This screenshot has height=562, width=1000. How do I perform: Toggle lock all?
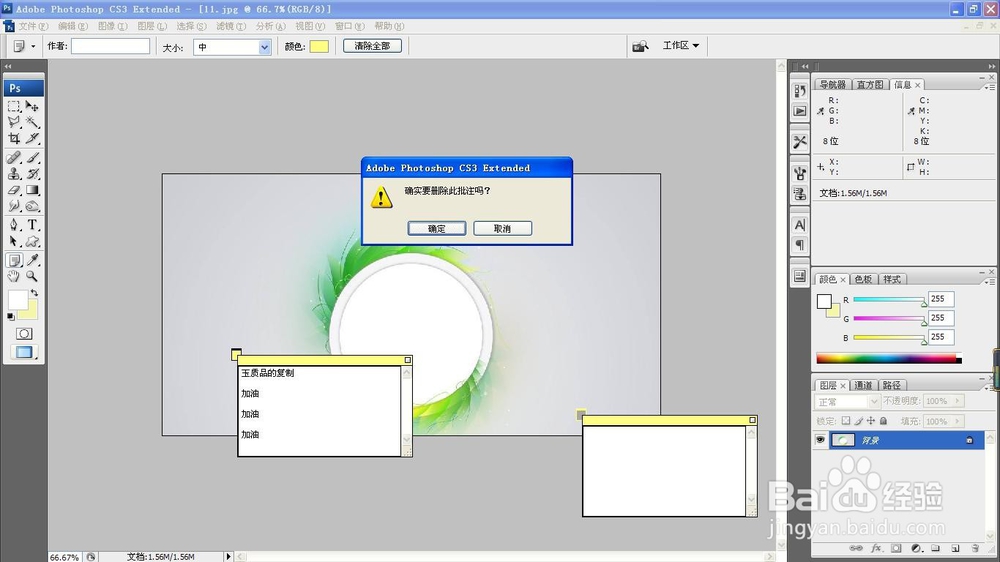tap(883, 421)
